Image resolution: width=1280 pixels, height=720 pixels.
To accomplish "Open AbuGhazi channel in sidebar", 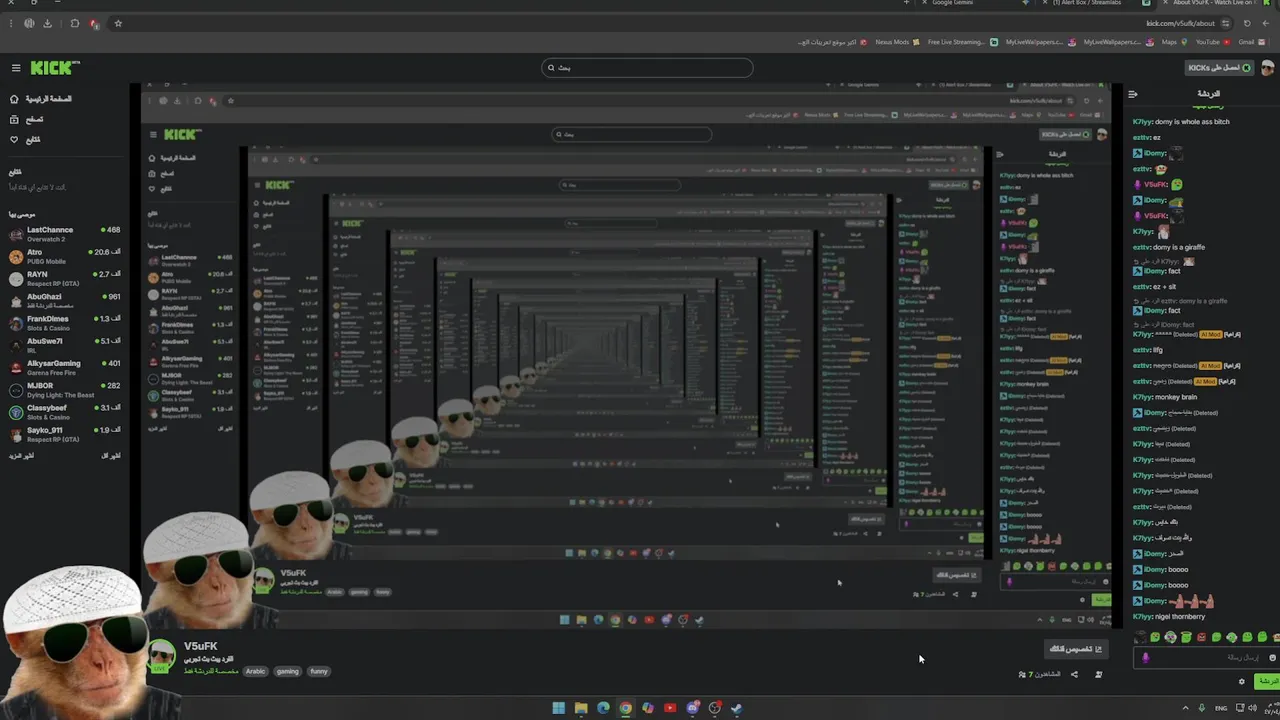I will 64,300.
